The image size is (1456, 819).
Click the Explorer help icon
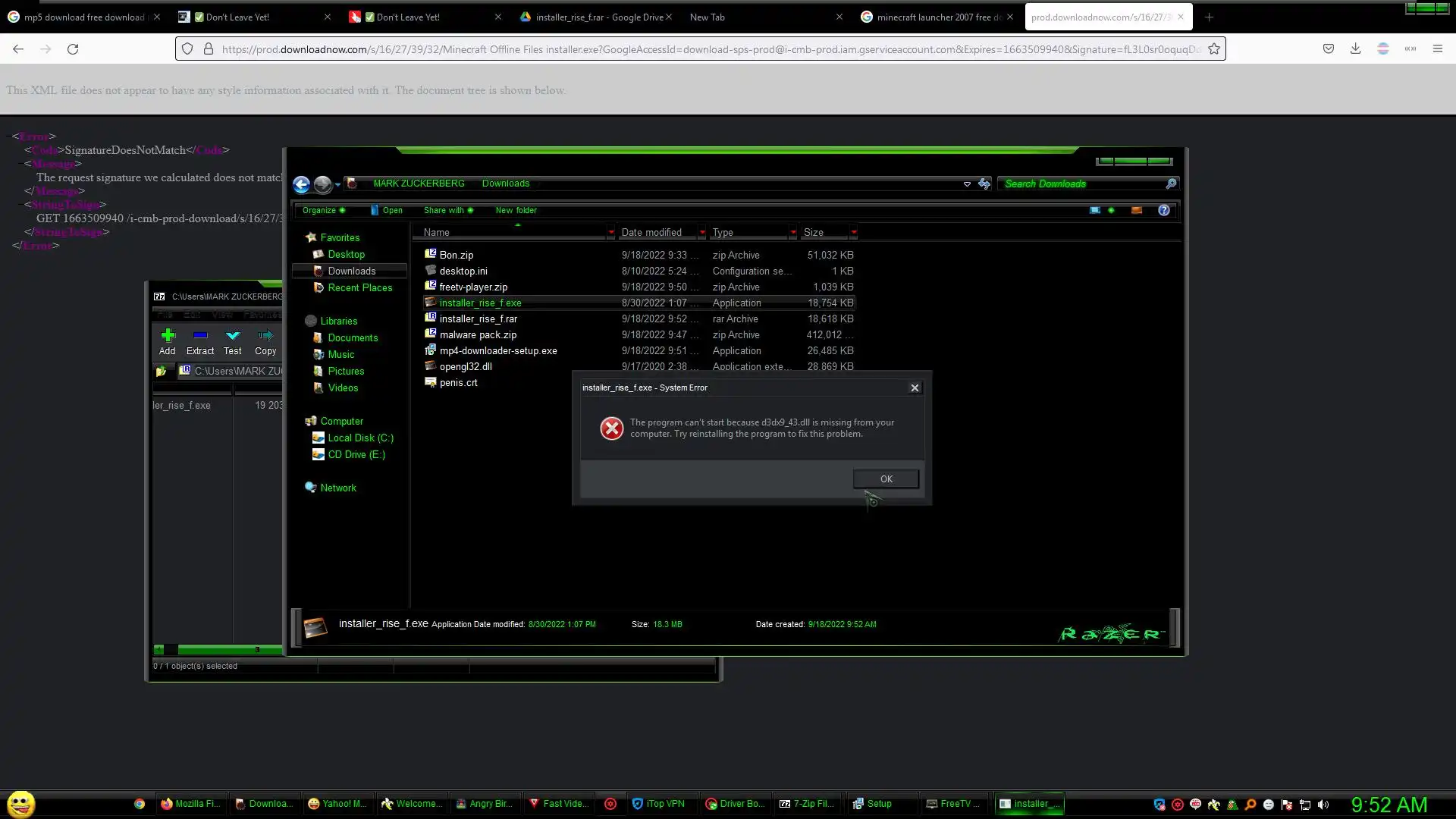[1163, 210]
